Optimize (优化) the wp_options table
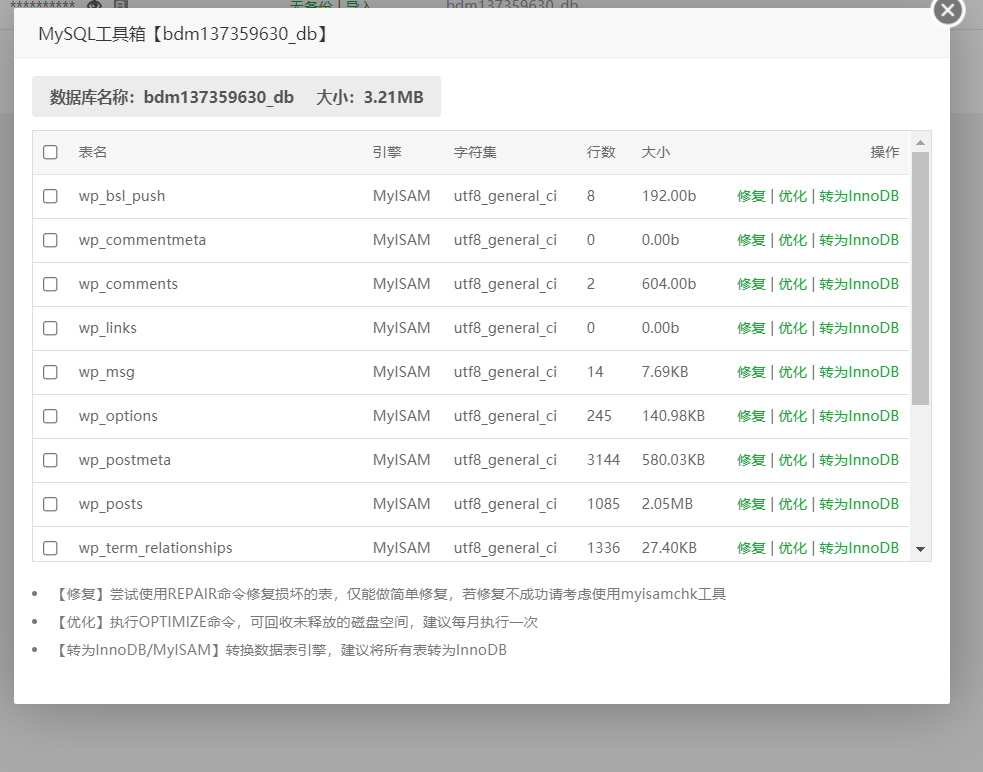This screenshot has width=983, height=772. click(x=792, y=416)
